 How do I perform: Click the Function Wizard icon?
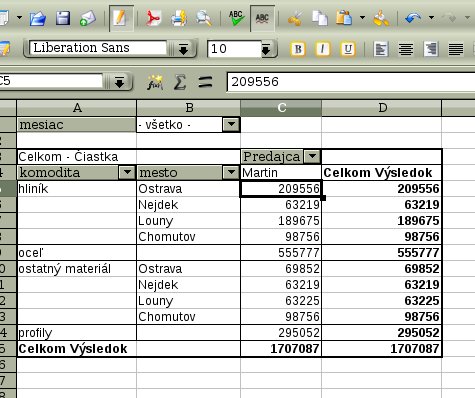(x=155, y=82)
